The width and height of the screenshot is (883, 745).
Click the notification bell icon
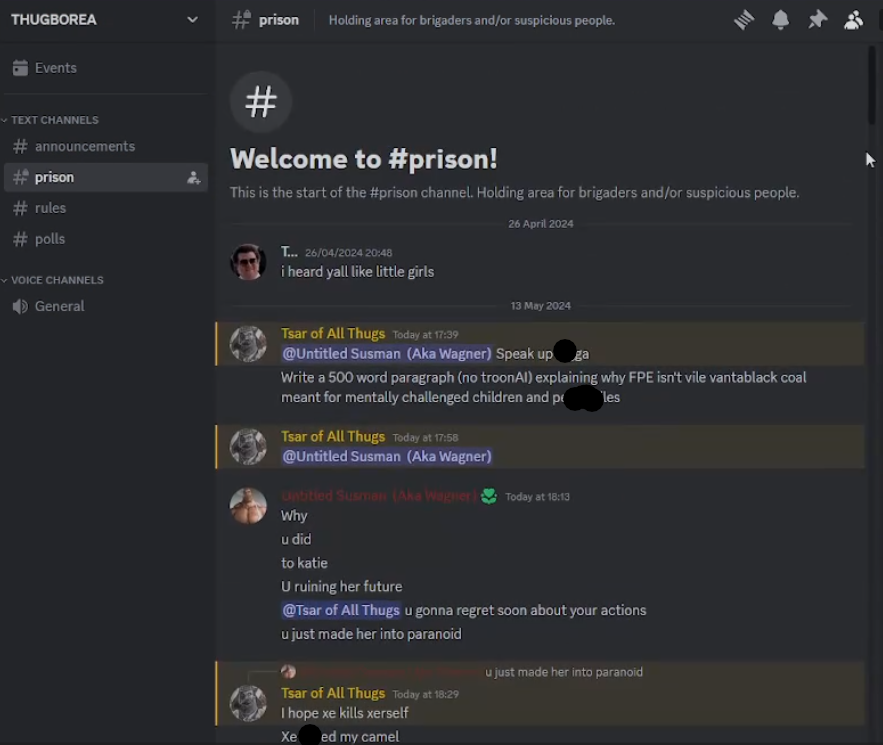click(x=781, y=20)
